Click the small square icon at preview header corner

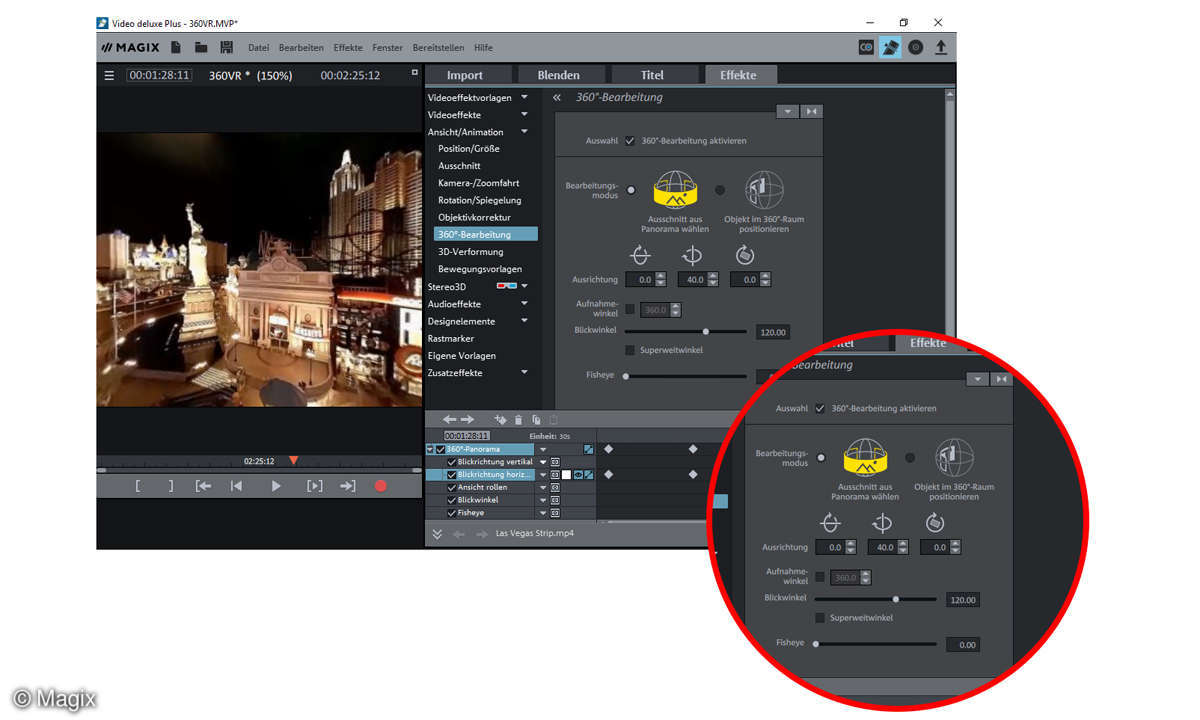tap(414, 72)
